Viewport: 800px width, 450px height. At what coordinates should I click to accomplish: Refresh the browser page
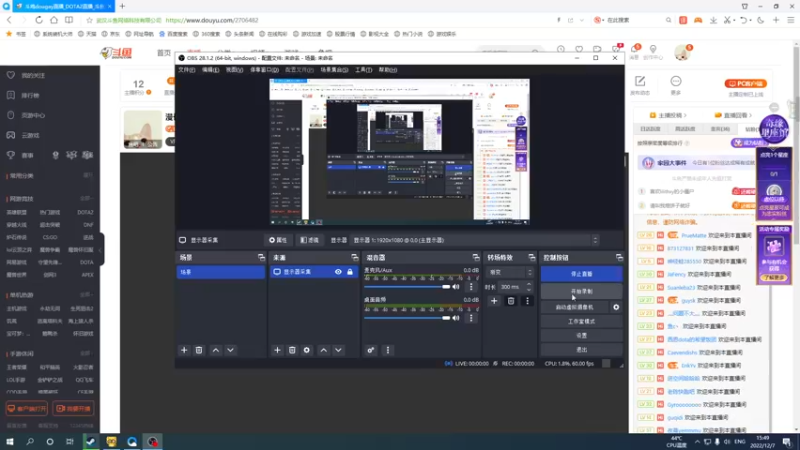[39, 20]
